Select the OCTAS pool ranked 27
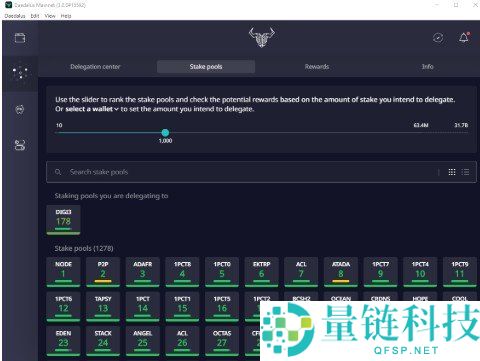Screen dimensions: 480x361 (x=222, y=341)
